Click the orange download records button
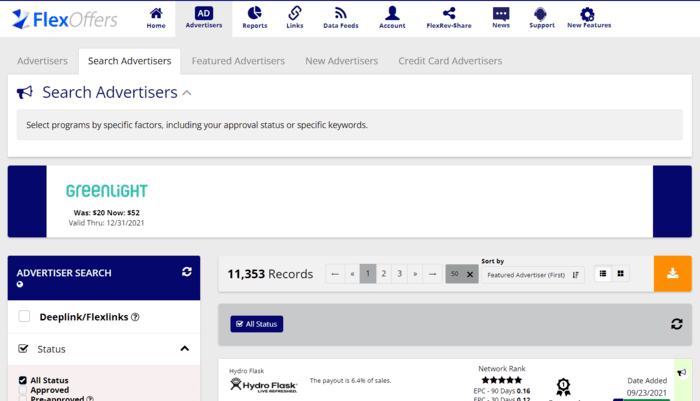The width and height of the screenshot is (700, 401). tap(672, 273)
